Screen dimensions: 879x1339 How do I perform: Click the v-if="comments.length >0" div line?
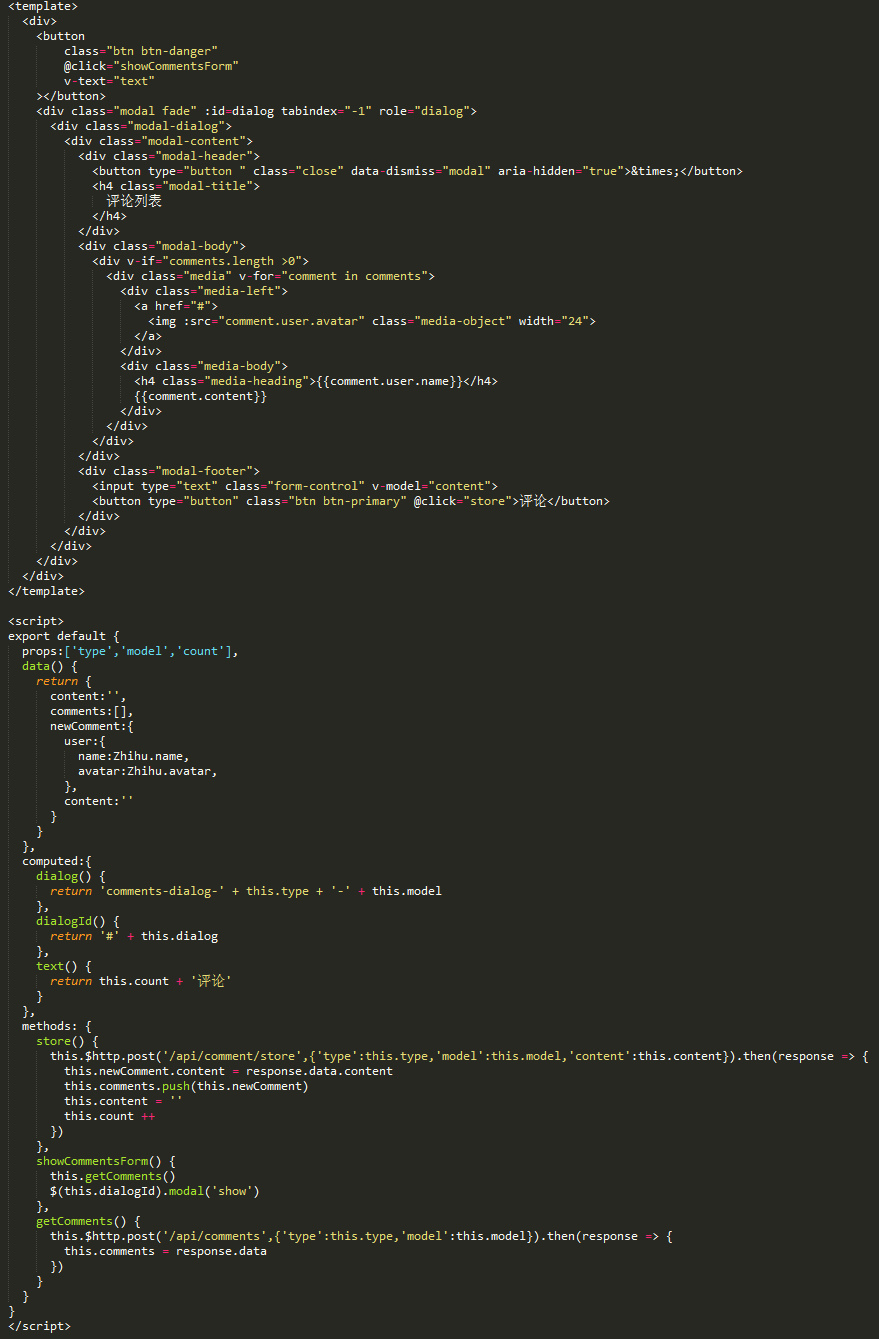pos(200,261)
